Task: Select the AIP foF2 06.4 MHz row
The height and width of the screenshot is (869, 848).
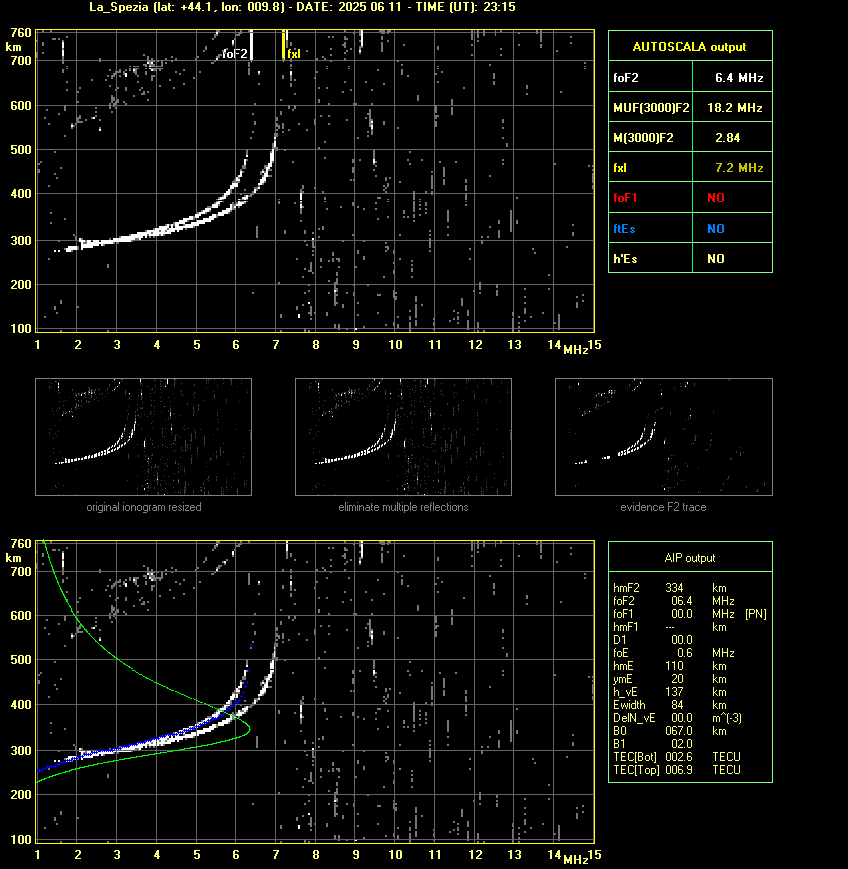Action: click(674, 601)
